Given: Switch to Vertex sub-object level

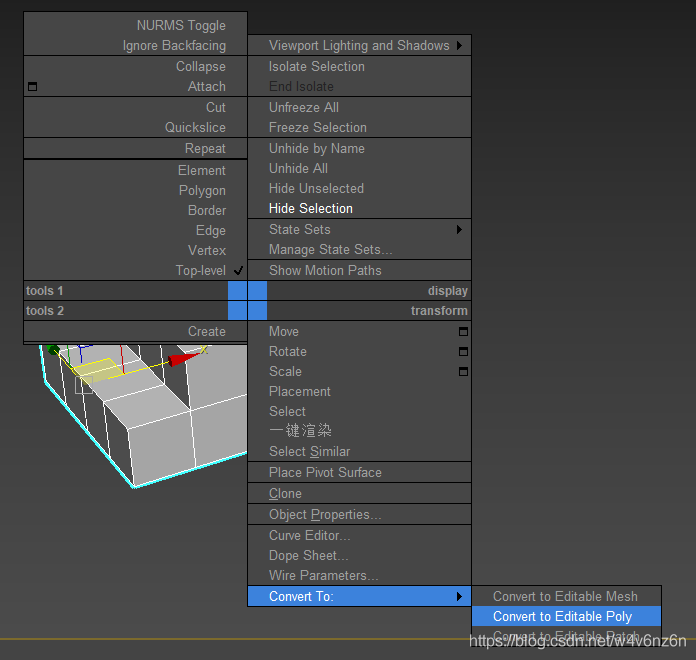Looking at the screenshot, I should pos(207,250).
